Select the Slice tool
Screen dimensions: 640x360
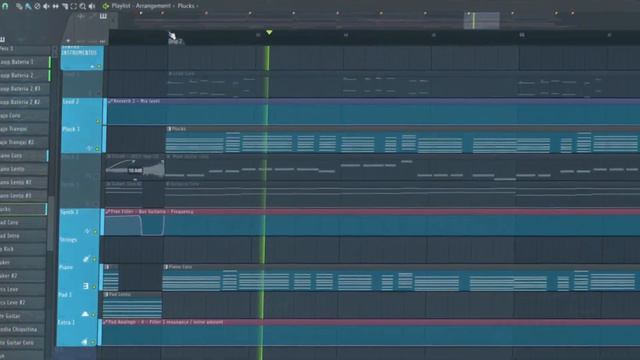(x=64, y=6)
